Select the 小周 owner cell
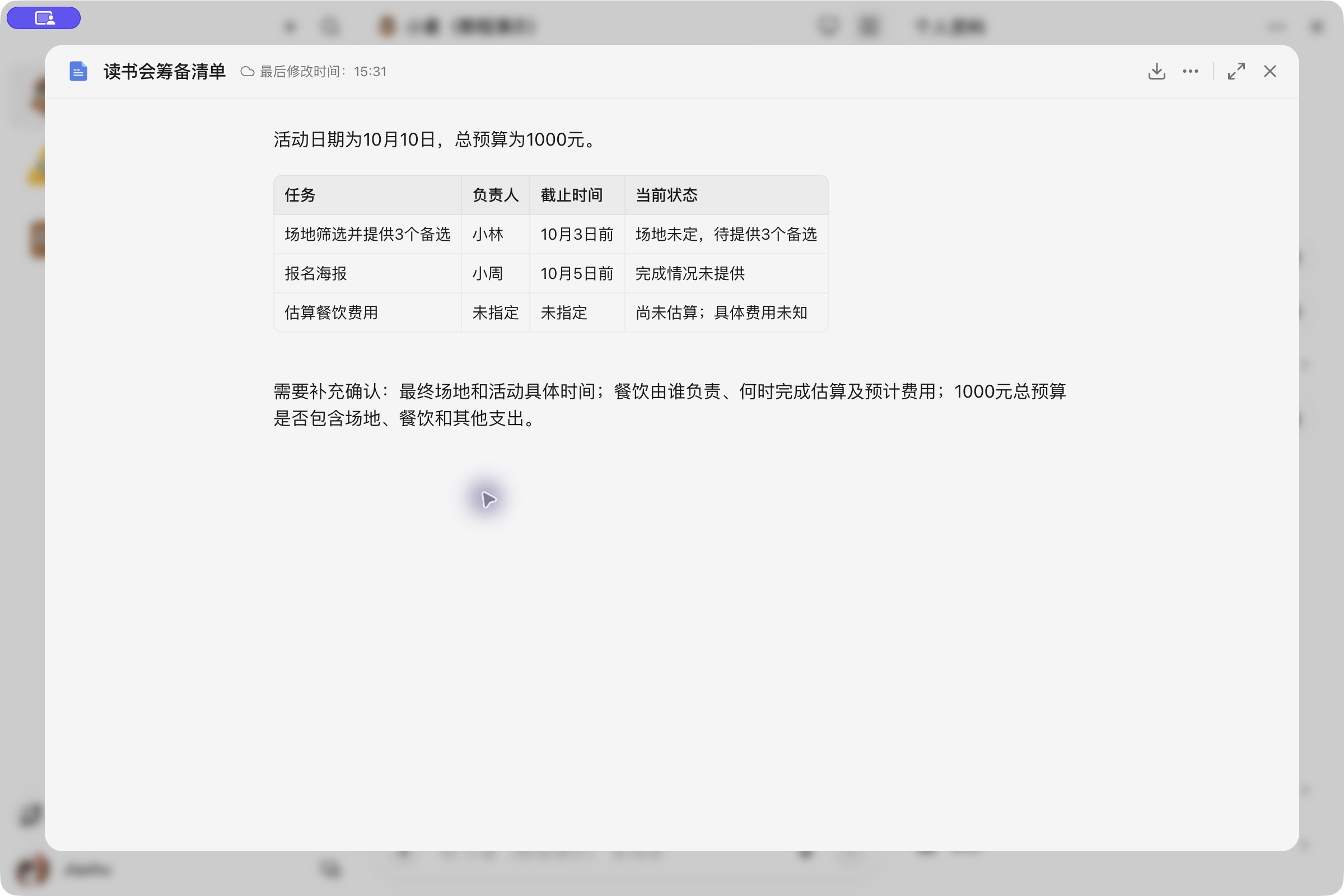 pyautogui.click(x=496, y=274)
